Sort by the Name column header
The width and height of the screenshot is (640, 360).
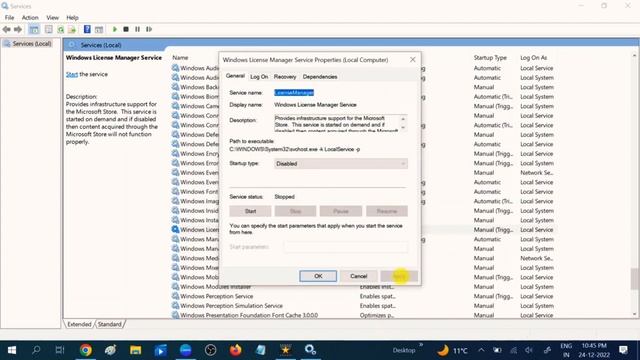pos(180,58)
